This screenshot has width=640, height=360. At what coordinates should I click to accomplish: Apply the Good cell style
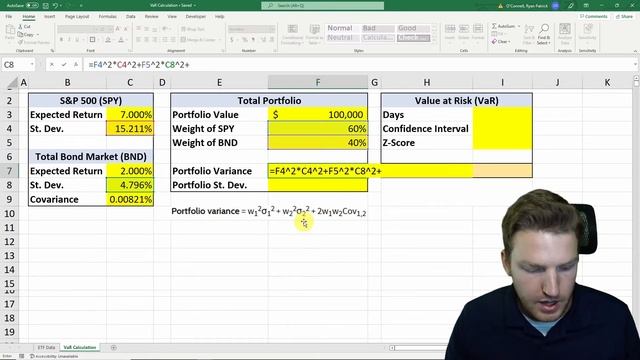413,28
